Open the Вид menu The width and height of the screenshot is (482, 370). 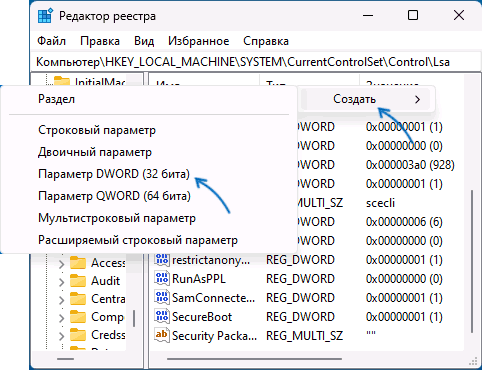(x=144, y=41)
